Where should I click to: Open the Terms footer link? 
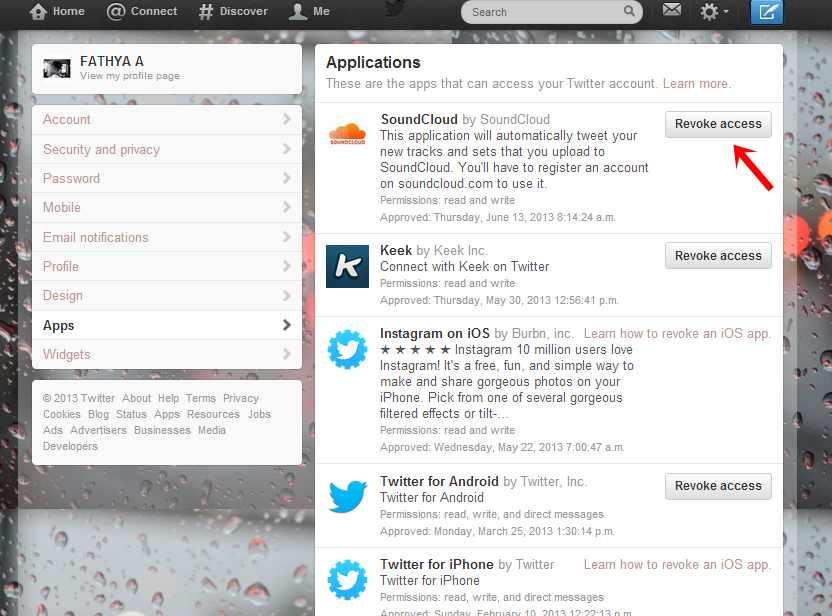[x=201, y=398]
